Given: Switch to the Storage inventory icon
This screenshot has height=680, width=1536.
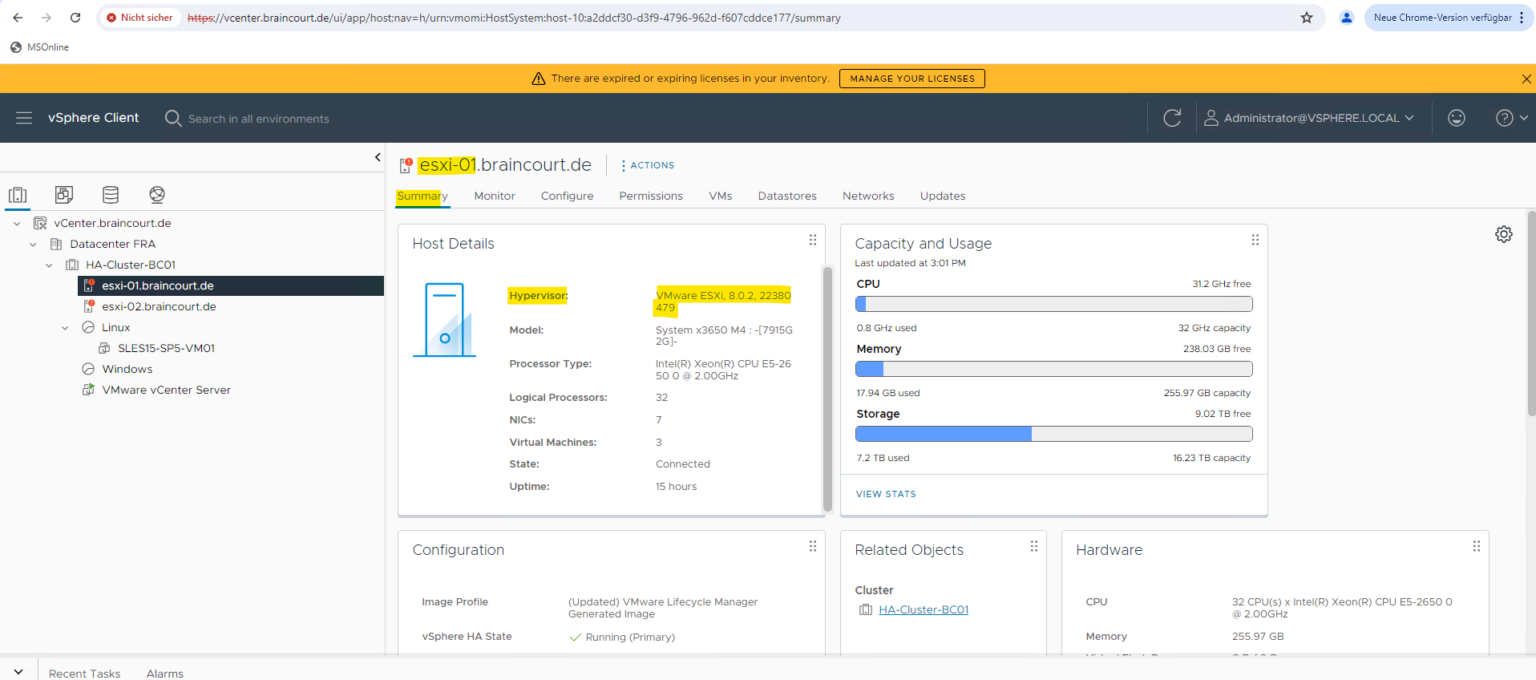Looking at the screenshot, I should tap(110, 195).
